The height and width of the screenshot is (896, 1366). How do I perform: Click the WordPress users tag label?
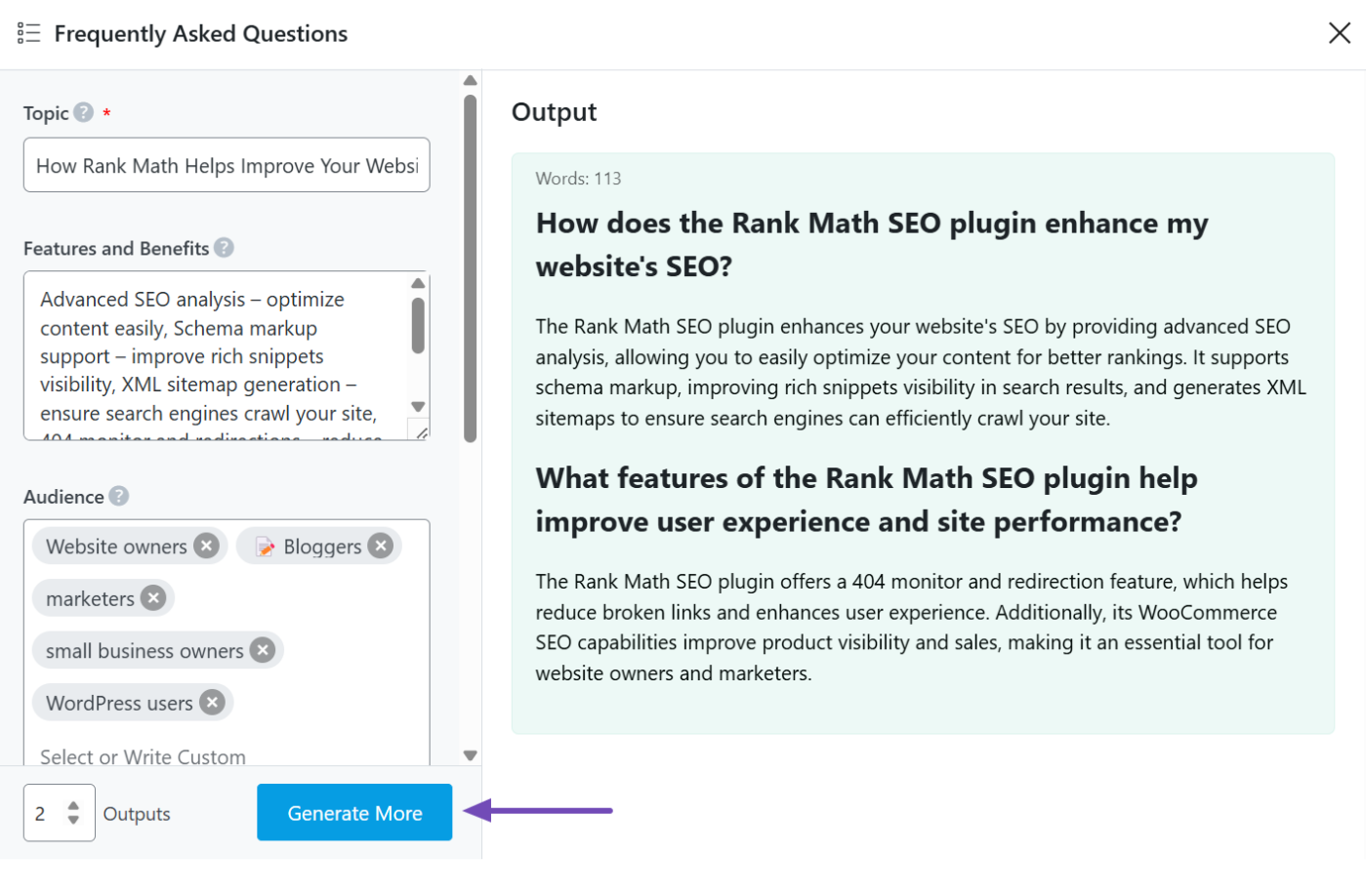[x=119, y=703]
